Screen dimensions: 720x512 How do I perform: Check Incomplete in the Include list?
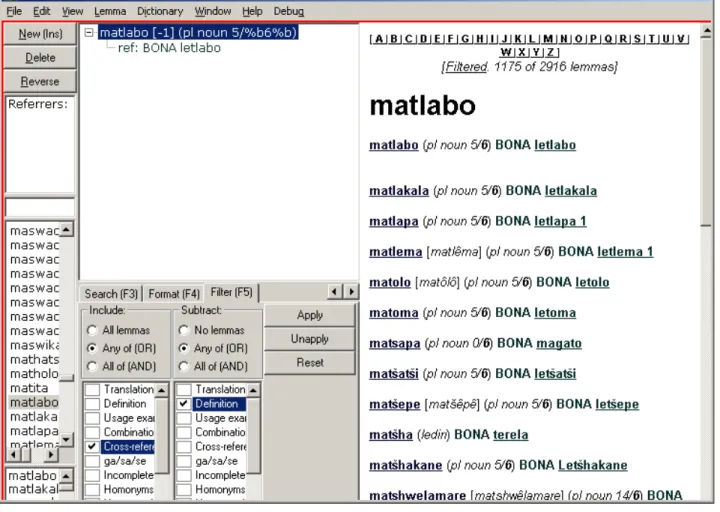point(92,475)
